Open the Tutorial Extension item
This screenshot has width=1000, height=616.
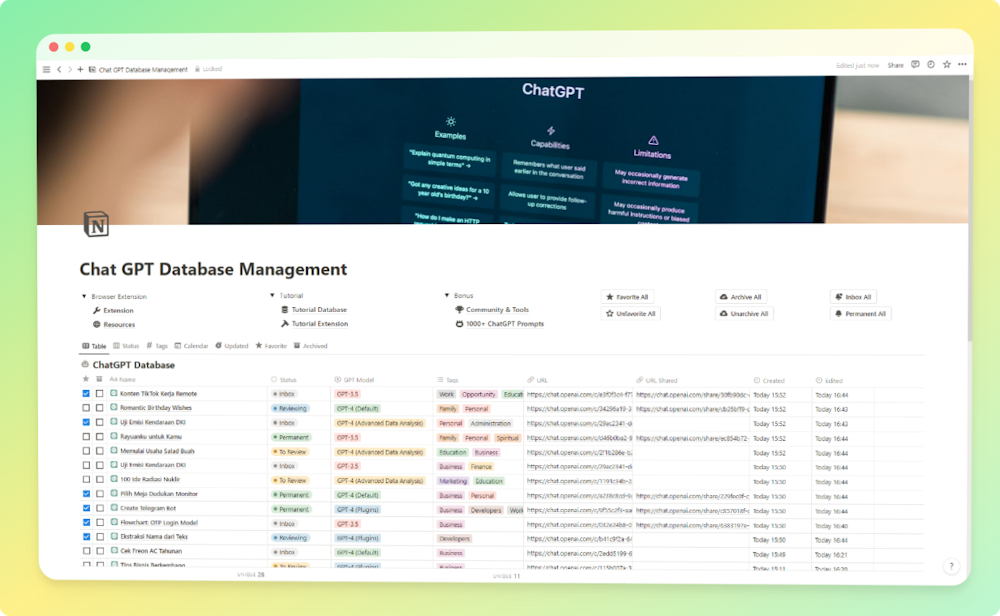tap(322, 324)
